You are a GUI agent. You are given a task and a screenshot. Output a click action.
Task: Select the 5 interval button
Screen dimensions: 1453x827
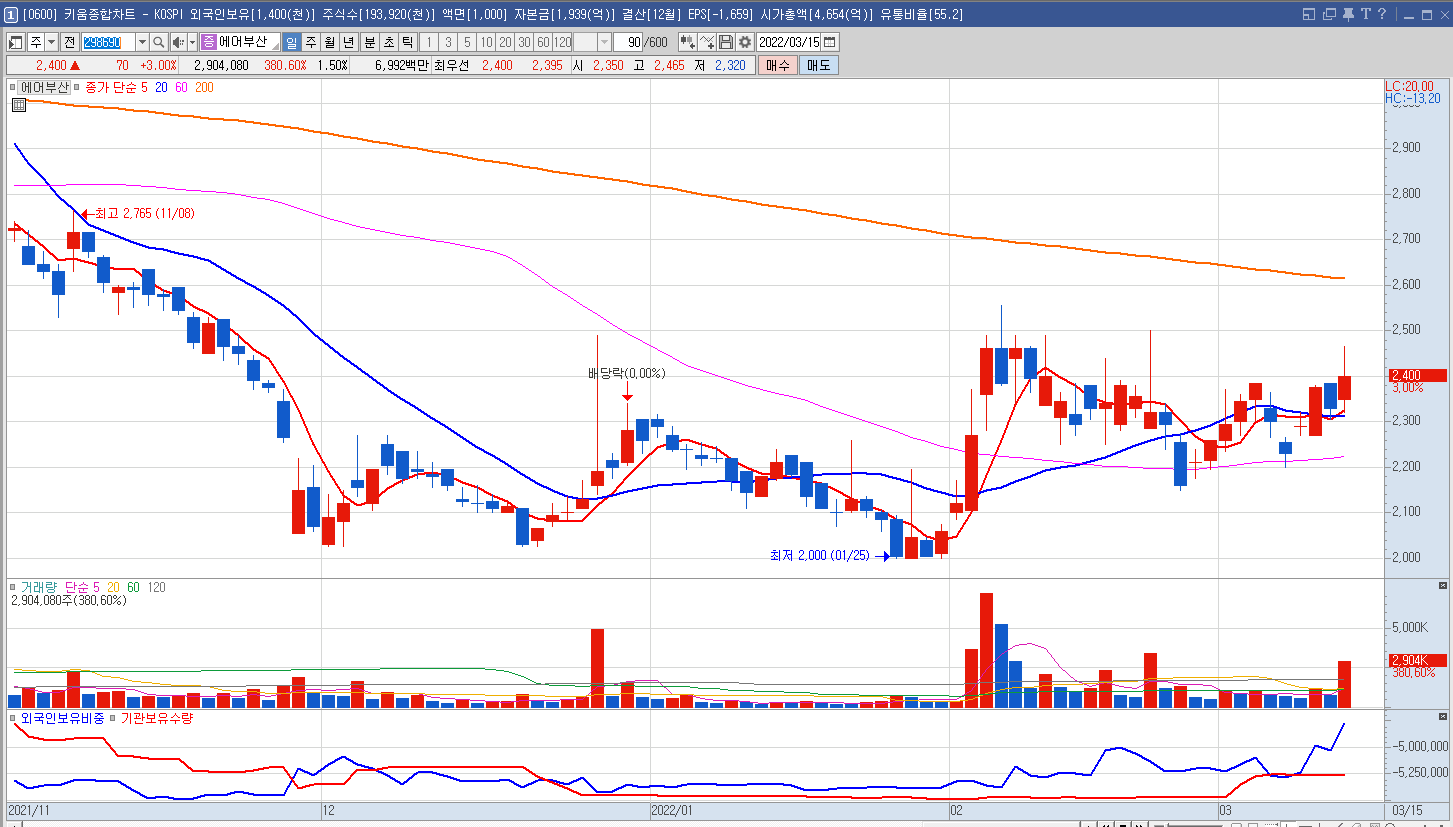click(x=467, y=42)
